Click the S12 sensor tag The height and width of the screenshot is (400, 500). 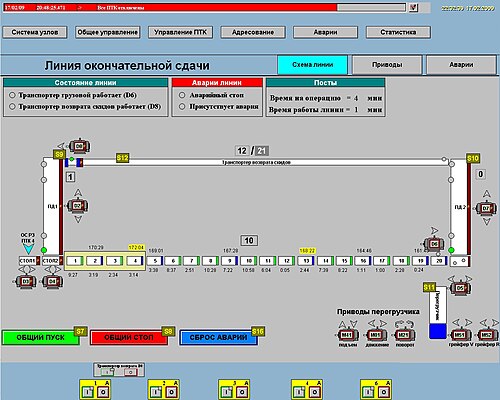tap(122, 158)
